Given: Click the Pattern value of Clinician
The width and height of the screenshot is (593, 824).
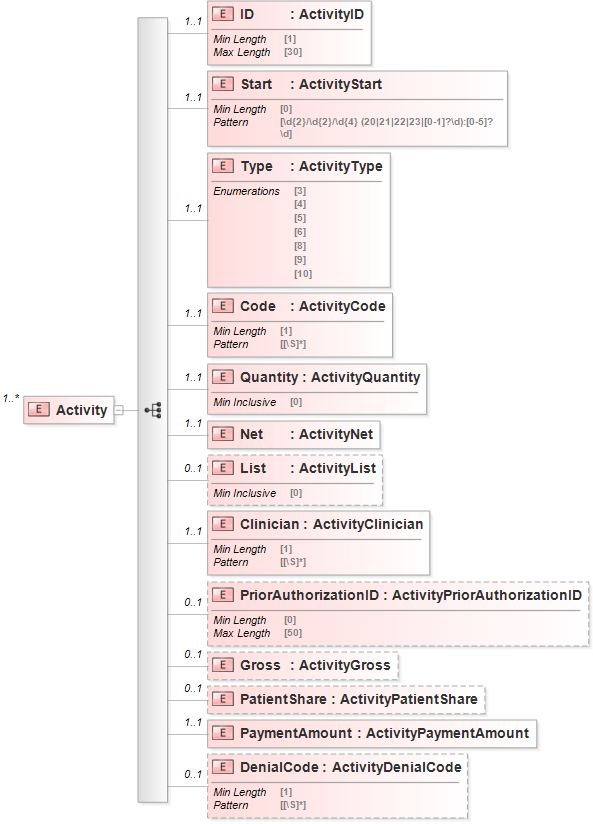Looking at the screenshot, I should (293, 562).
